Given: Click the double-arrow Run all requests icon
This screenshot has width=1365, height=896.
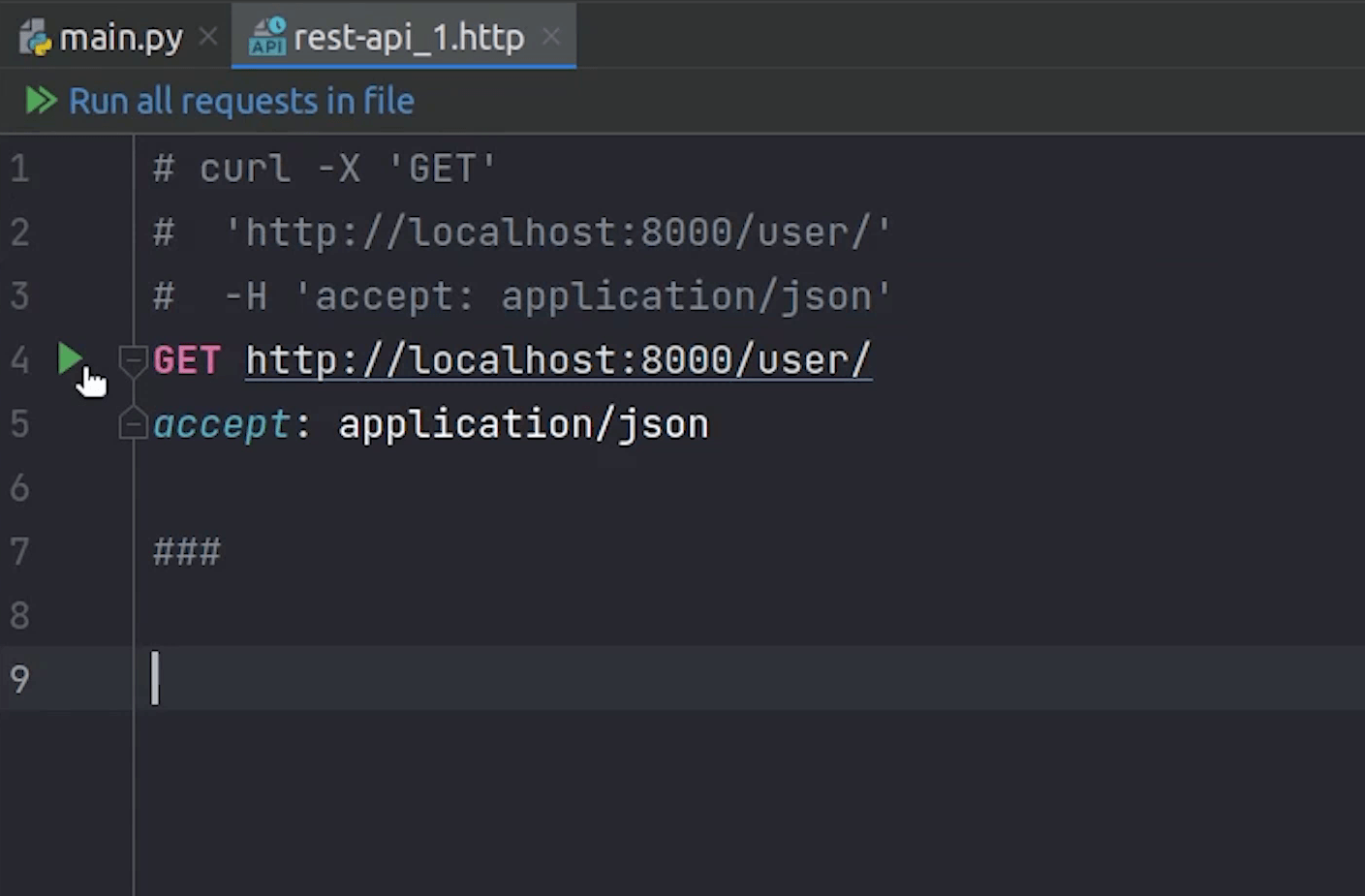Looking at the screenshot, I should 41,100.
